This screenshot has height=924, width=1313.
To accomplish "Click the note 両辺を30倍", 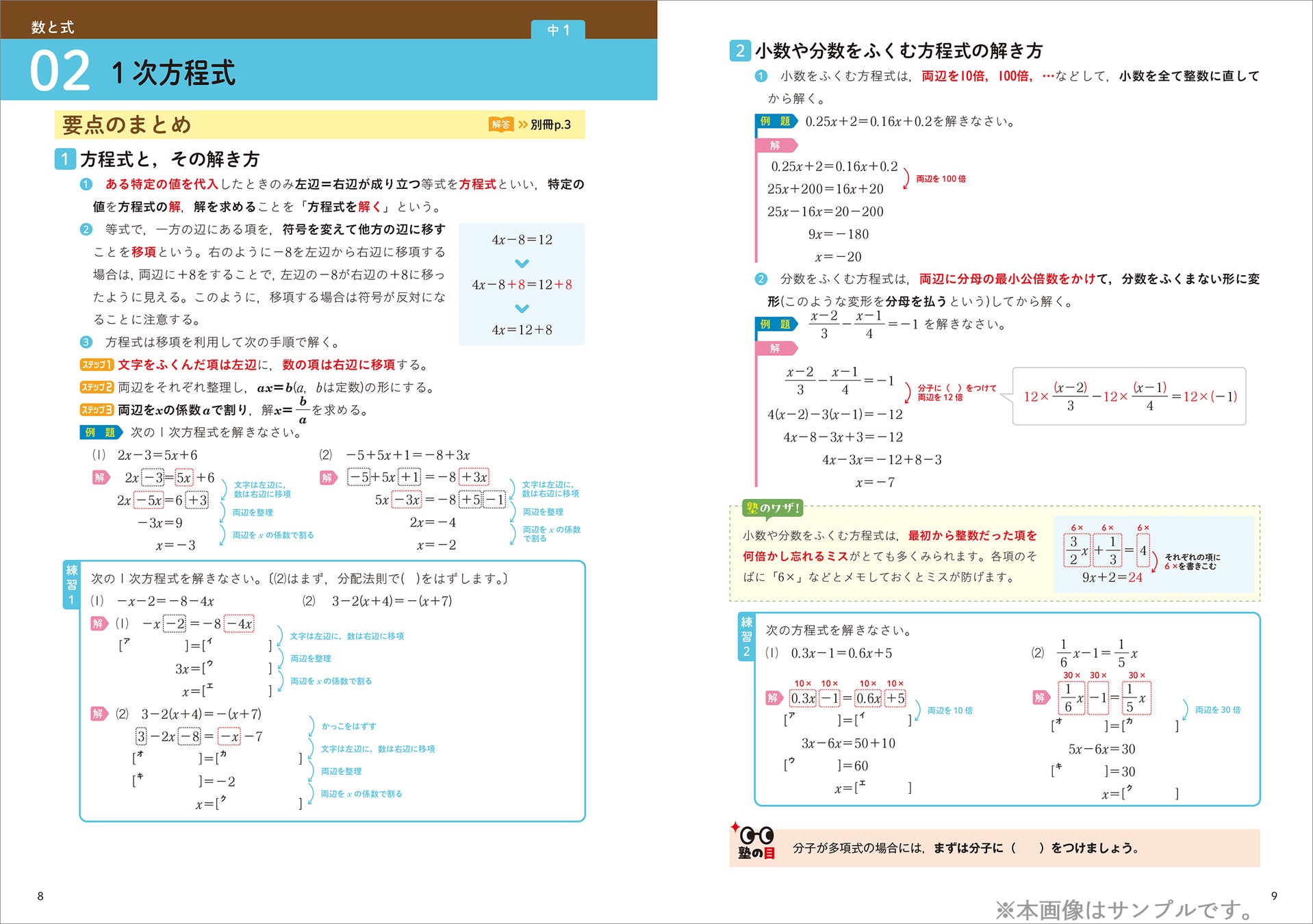I will (x=1218, y=710).
